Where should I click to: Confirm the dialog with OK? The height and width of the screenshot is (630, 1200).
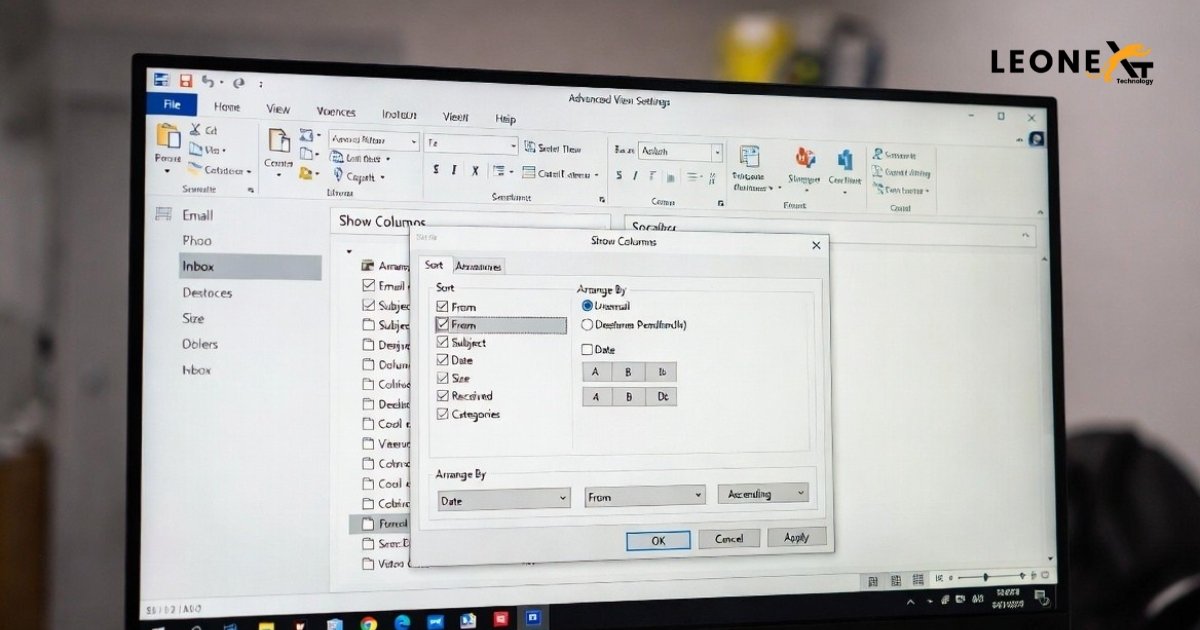click(x=658, y=540)
